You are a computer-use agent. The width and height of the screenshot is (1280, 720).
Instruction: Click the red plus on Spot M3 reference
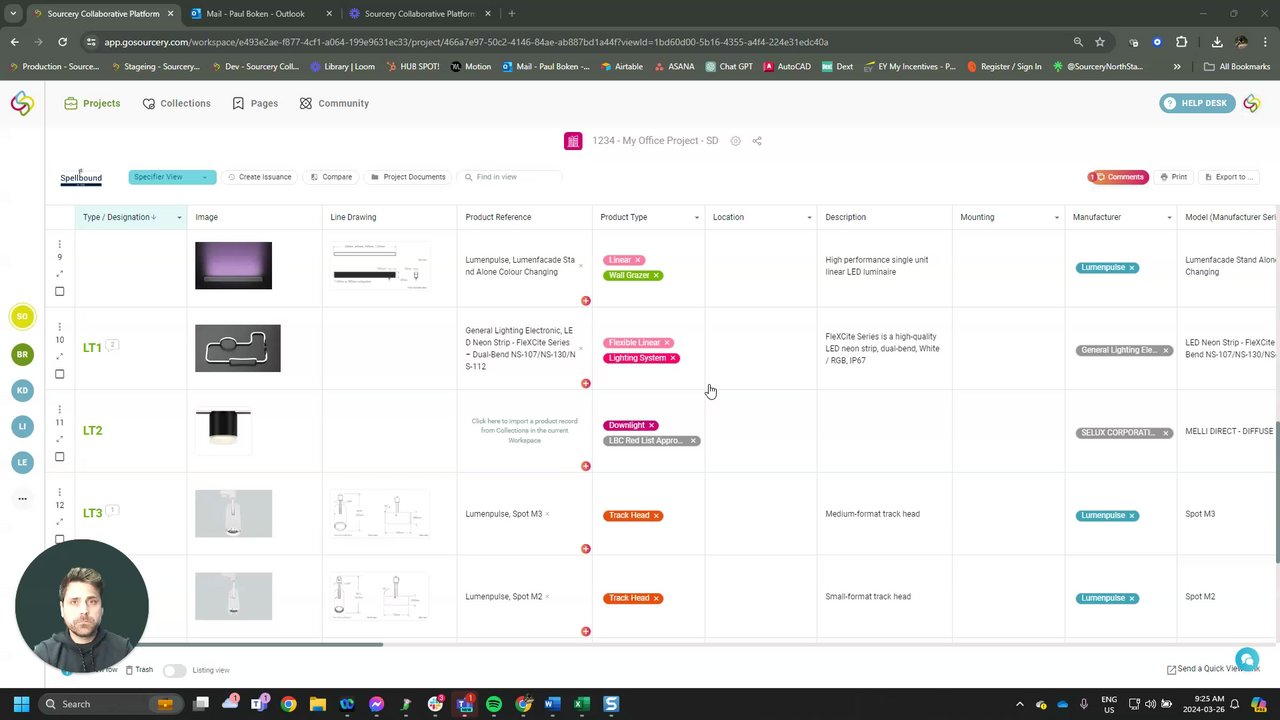tap(586, 549)
